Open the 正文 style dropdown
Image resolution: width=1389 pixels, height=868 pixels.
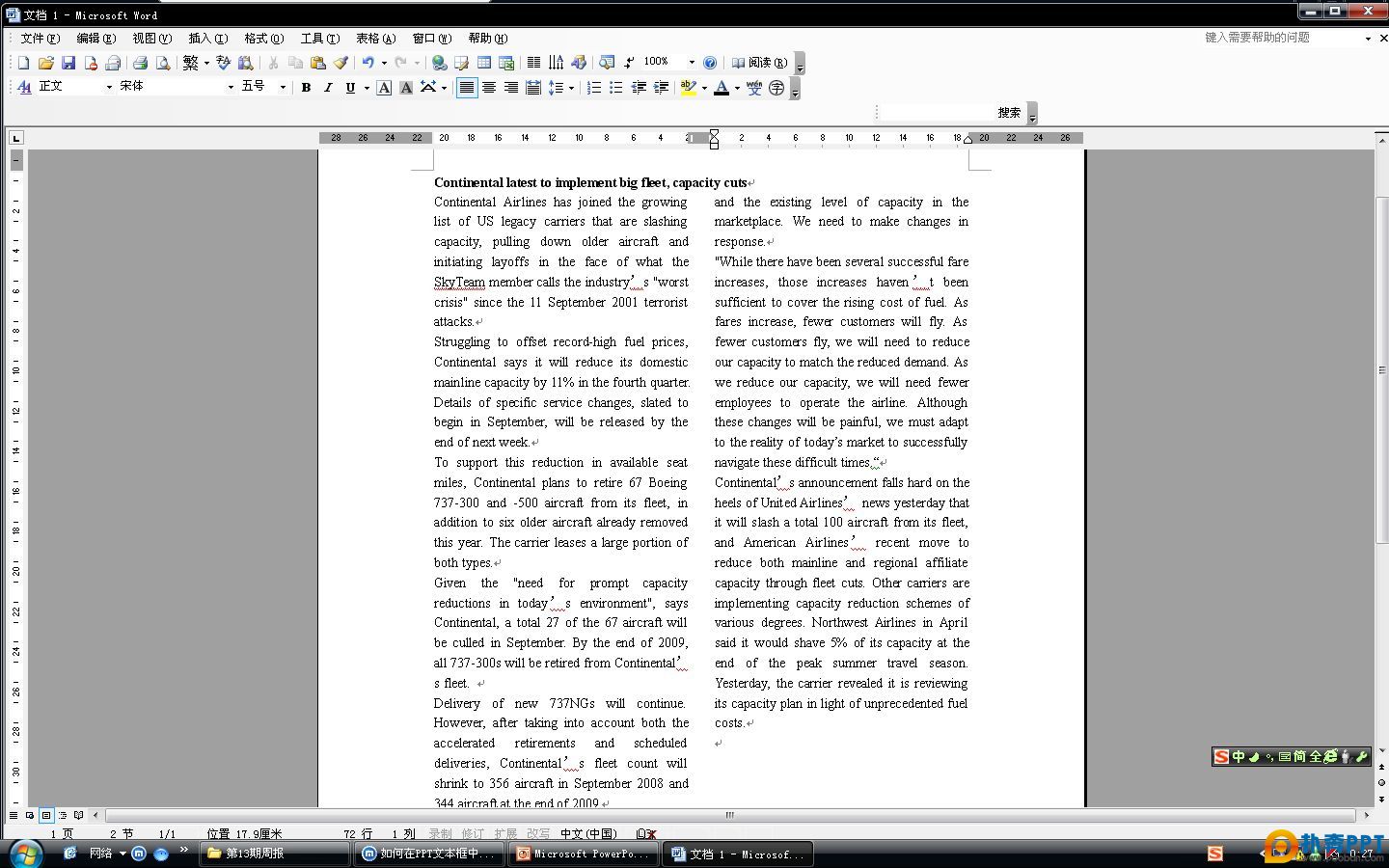109,87
